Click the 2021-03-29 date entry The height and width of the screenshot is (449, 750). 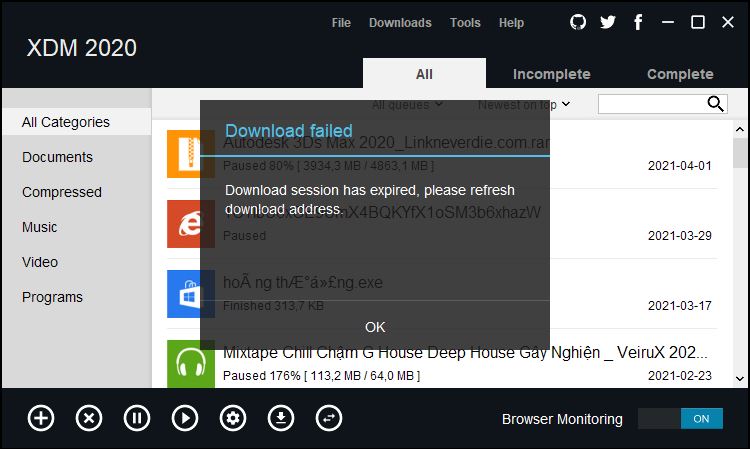pos(680,236)
